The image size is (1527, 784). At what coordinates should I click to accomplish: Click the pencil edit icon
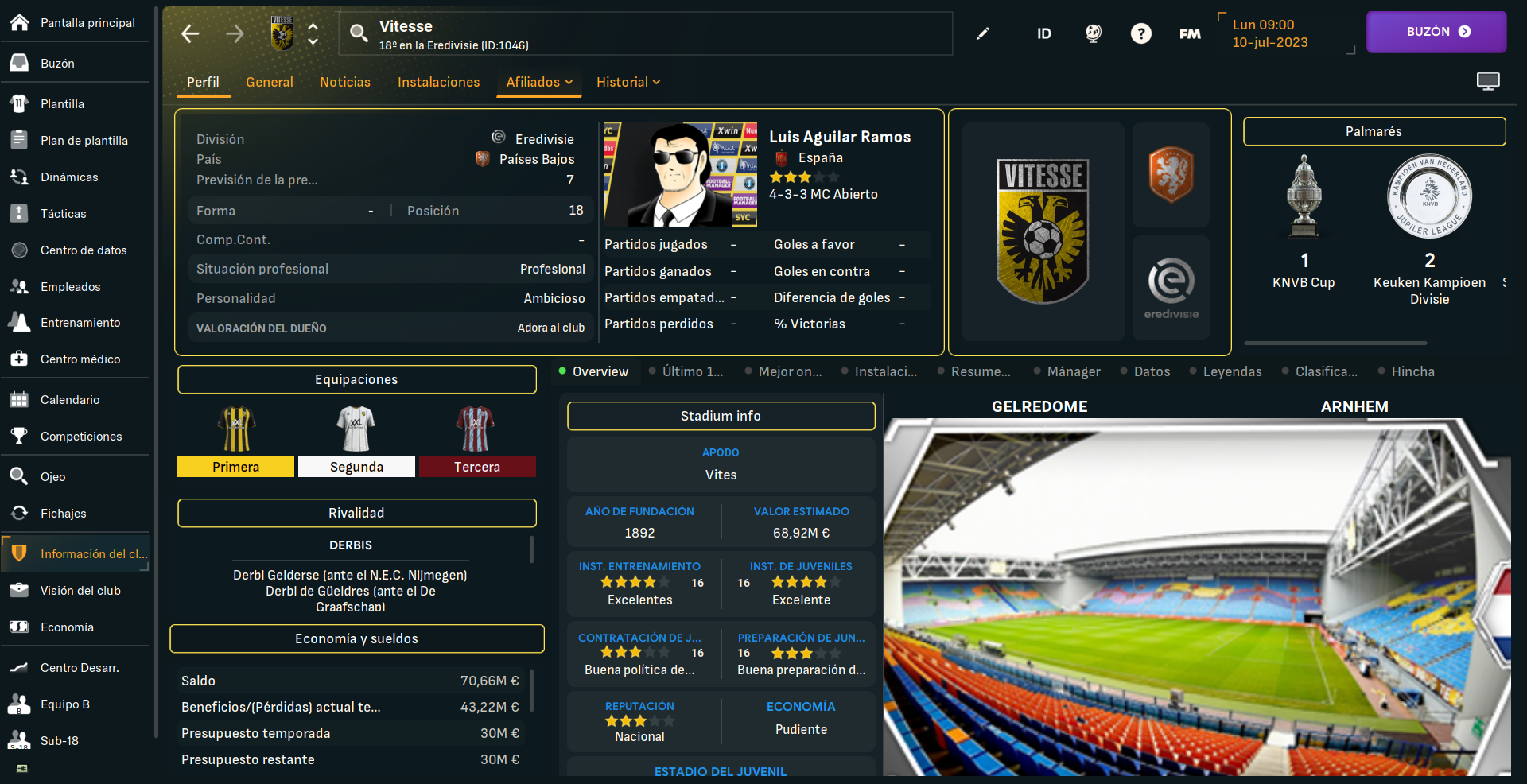[983, 33]
